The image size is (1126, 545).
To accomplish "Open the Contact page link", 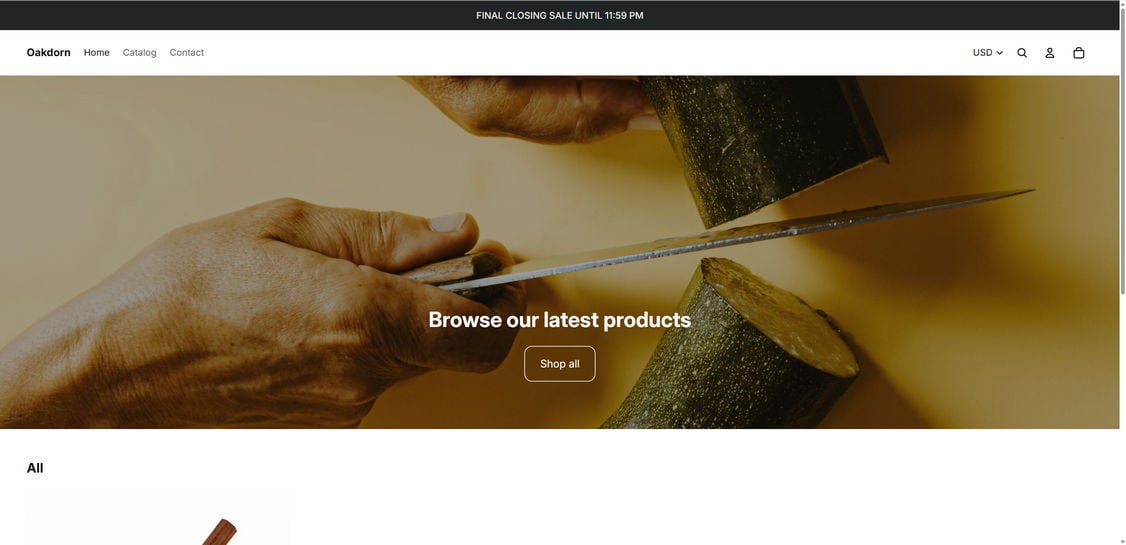I will pyautogui.click(x=187, y=52).
